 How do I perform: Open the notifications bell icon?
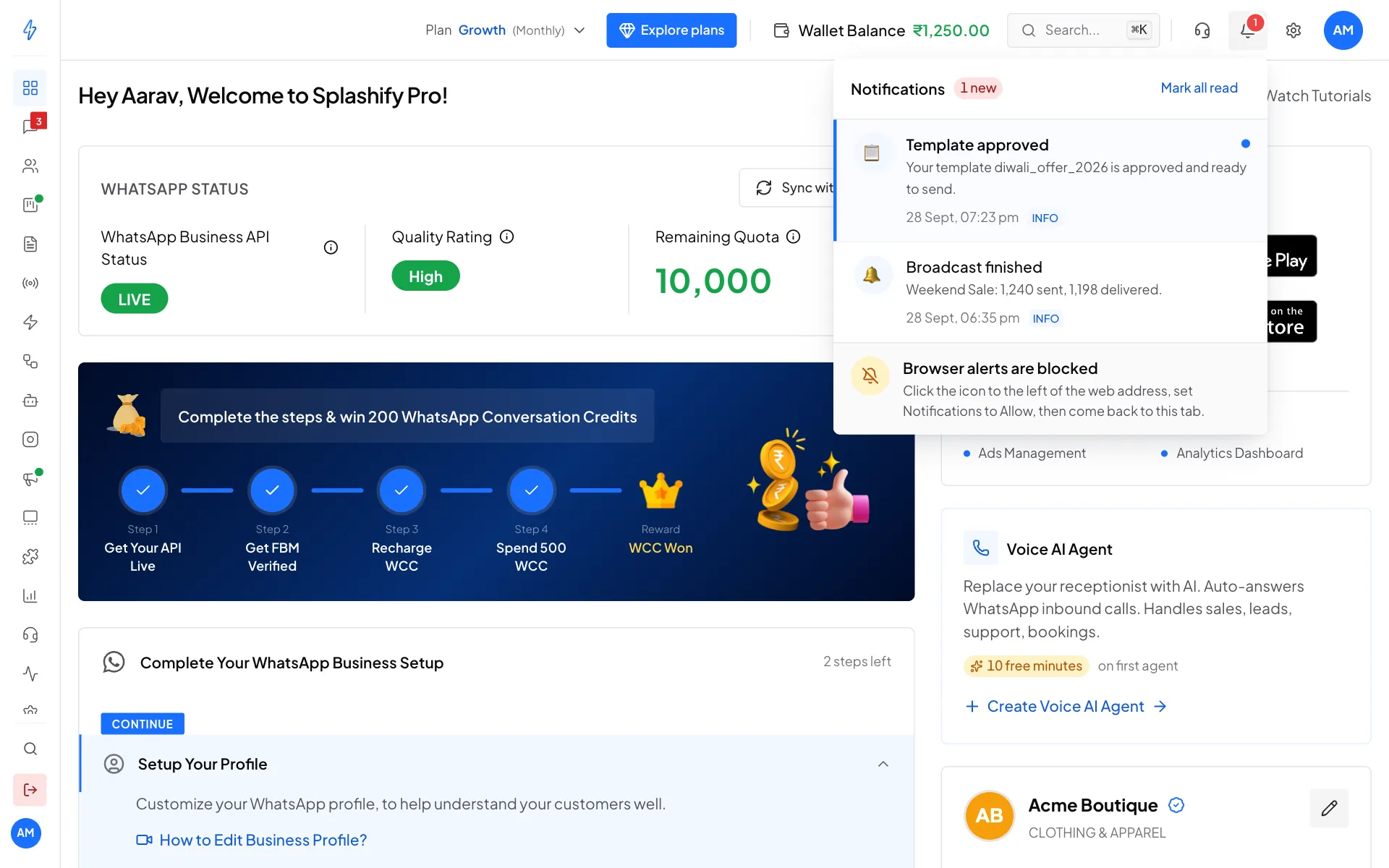pyautogui.click(x=1247, y=30)
